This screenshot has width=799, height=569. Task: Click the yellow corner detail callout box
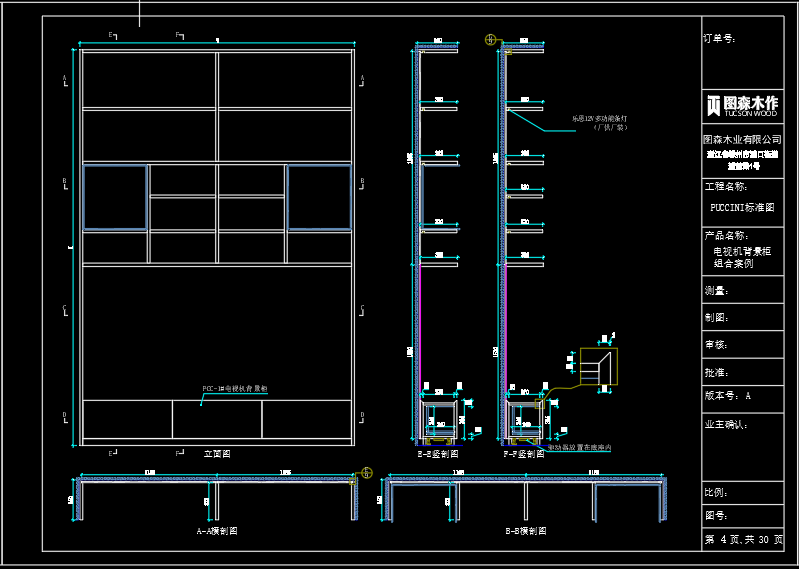(x=599, y=366)
